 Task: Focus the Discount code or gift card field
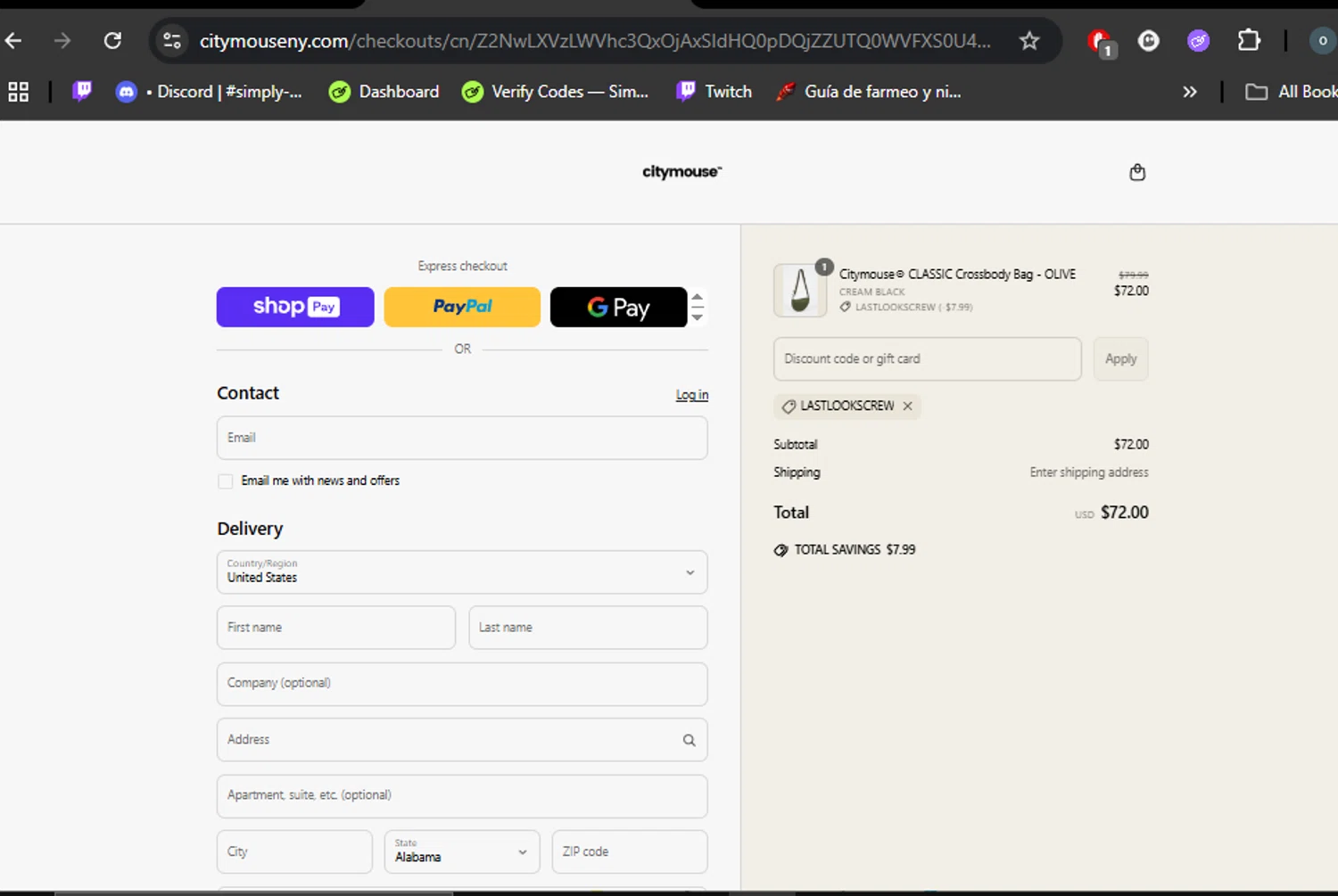point(928,358)
